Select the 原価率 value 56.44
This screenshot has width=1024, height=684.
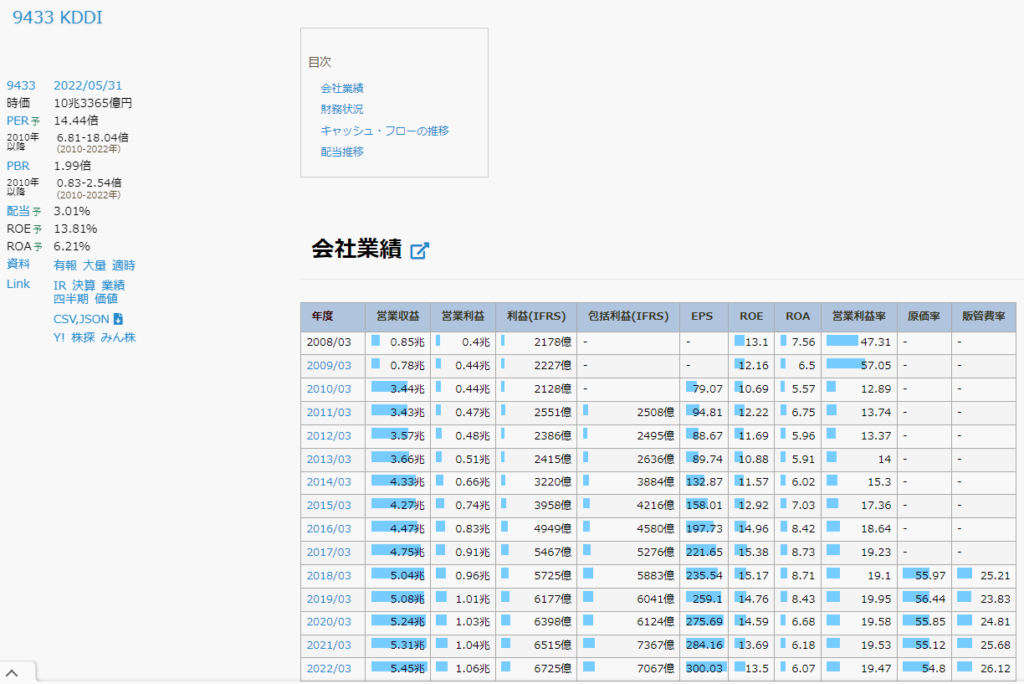click(x=930, y=599)
